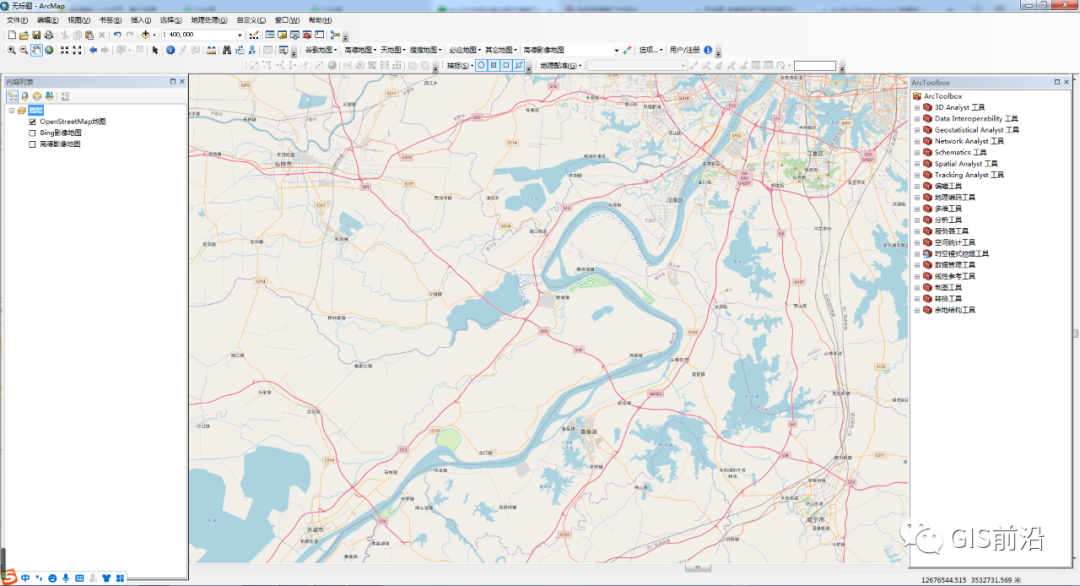Screen dimensions: 1080x586
Task: Open the map scale dropdown
Action: [x=240, y=34]
